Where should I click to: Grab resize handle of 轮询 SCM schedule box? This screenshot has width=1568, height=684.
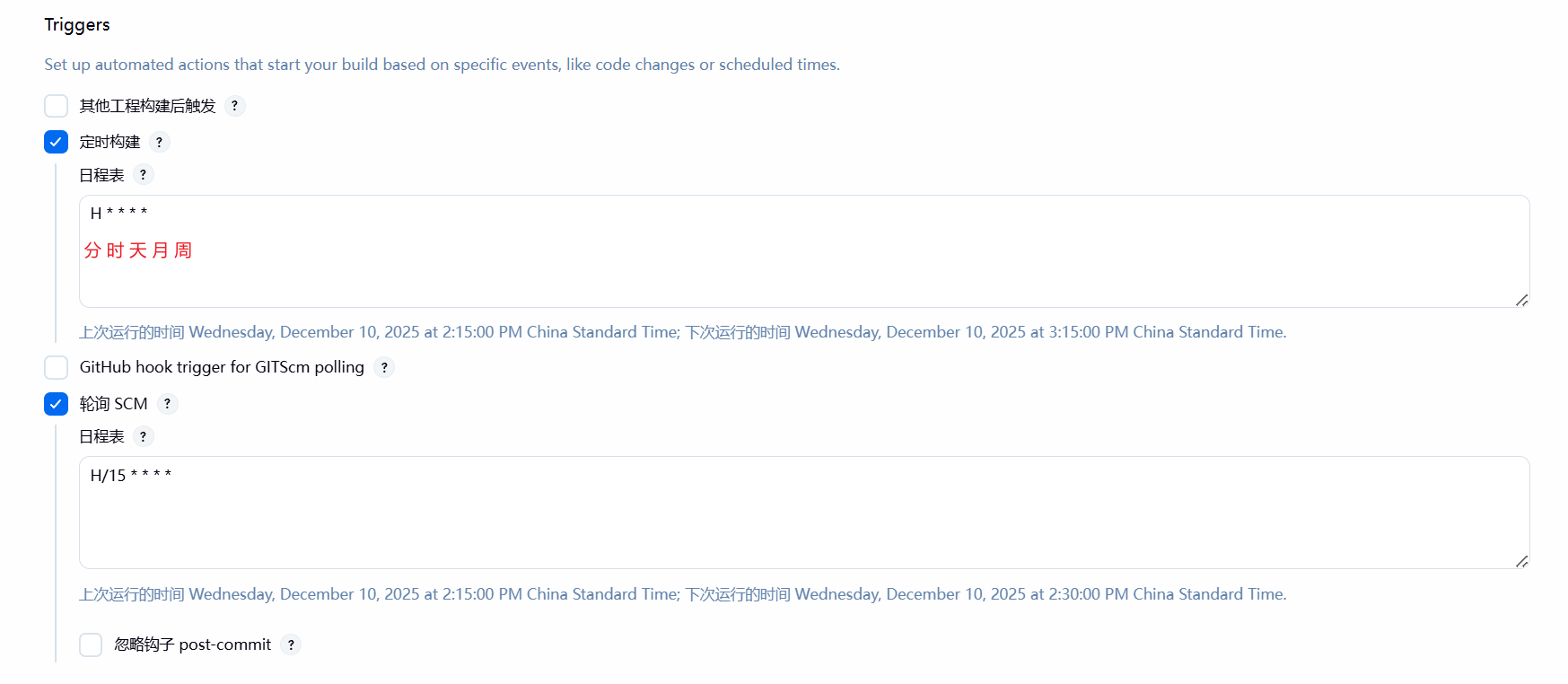(1521, 561)
